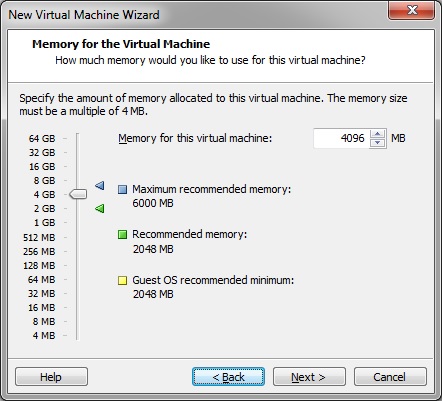443x401 pixels.
Task: Go to the Next wizard page
Action: point(309,377)
